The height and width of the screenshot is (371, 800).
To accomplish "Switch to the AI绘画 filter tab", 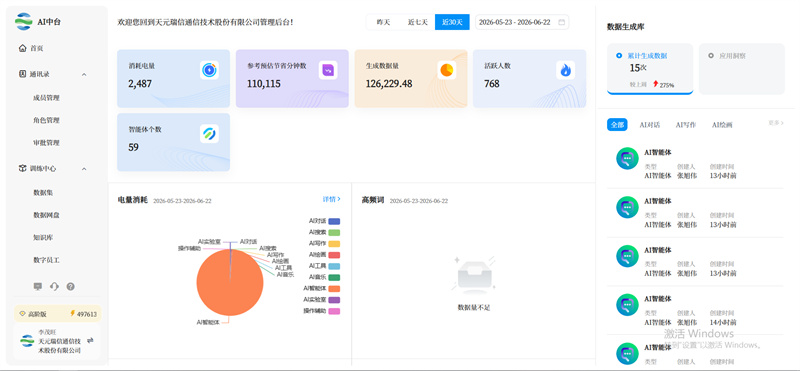I will point(722,125).
